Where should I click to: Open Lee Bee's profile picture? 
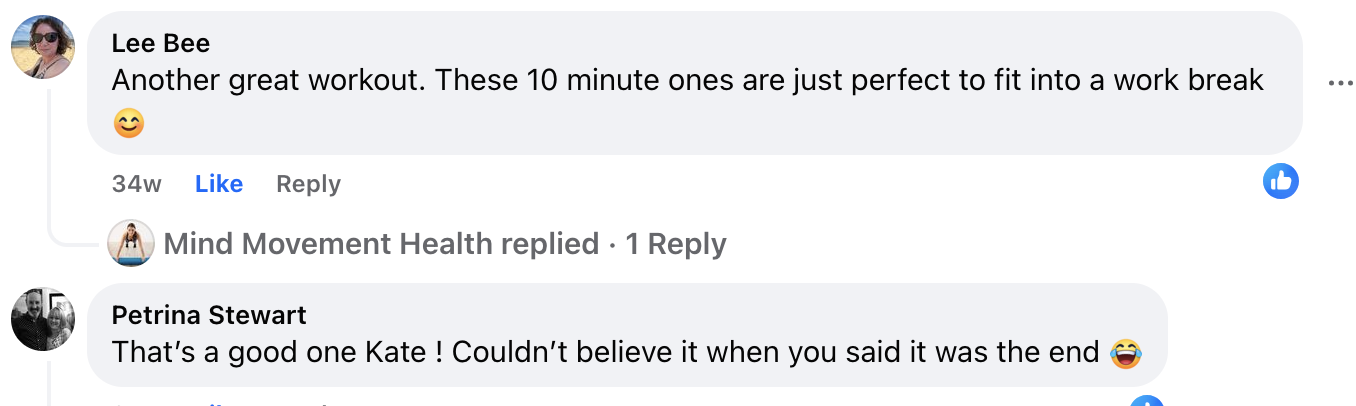pyautogui.click(x=42, y=46)
